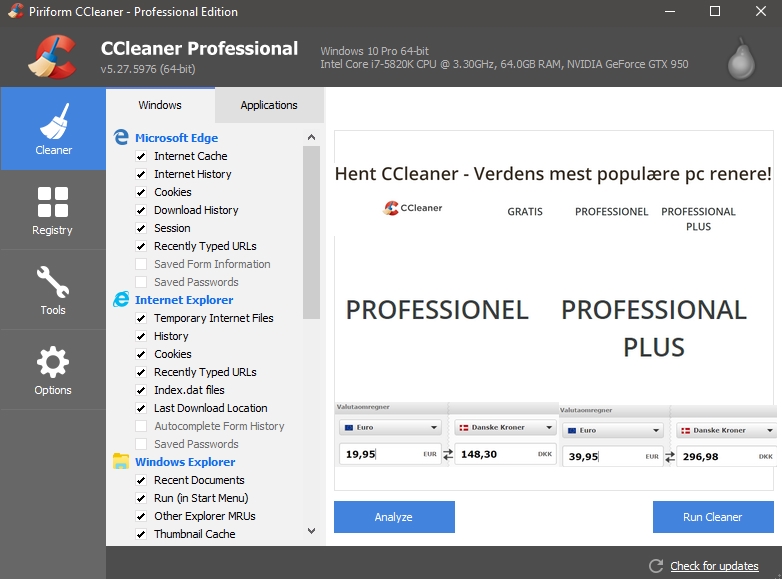
Task: Click the Microsoft Edge browser icon
Action: (121, 137)
